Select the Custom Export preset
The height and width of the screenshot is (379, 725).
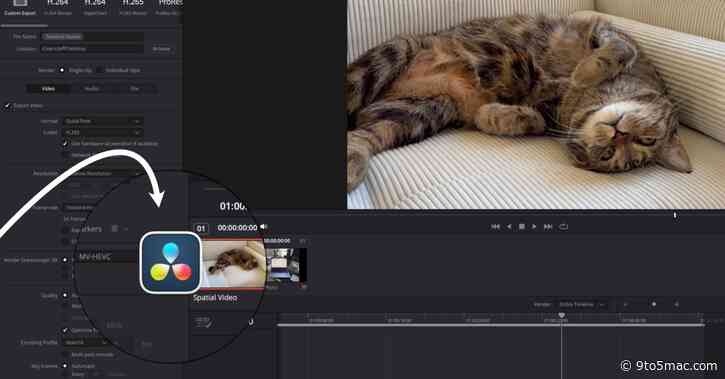pyautogui.click(x=19, y=8)
